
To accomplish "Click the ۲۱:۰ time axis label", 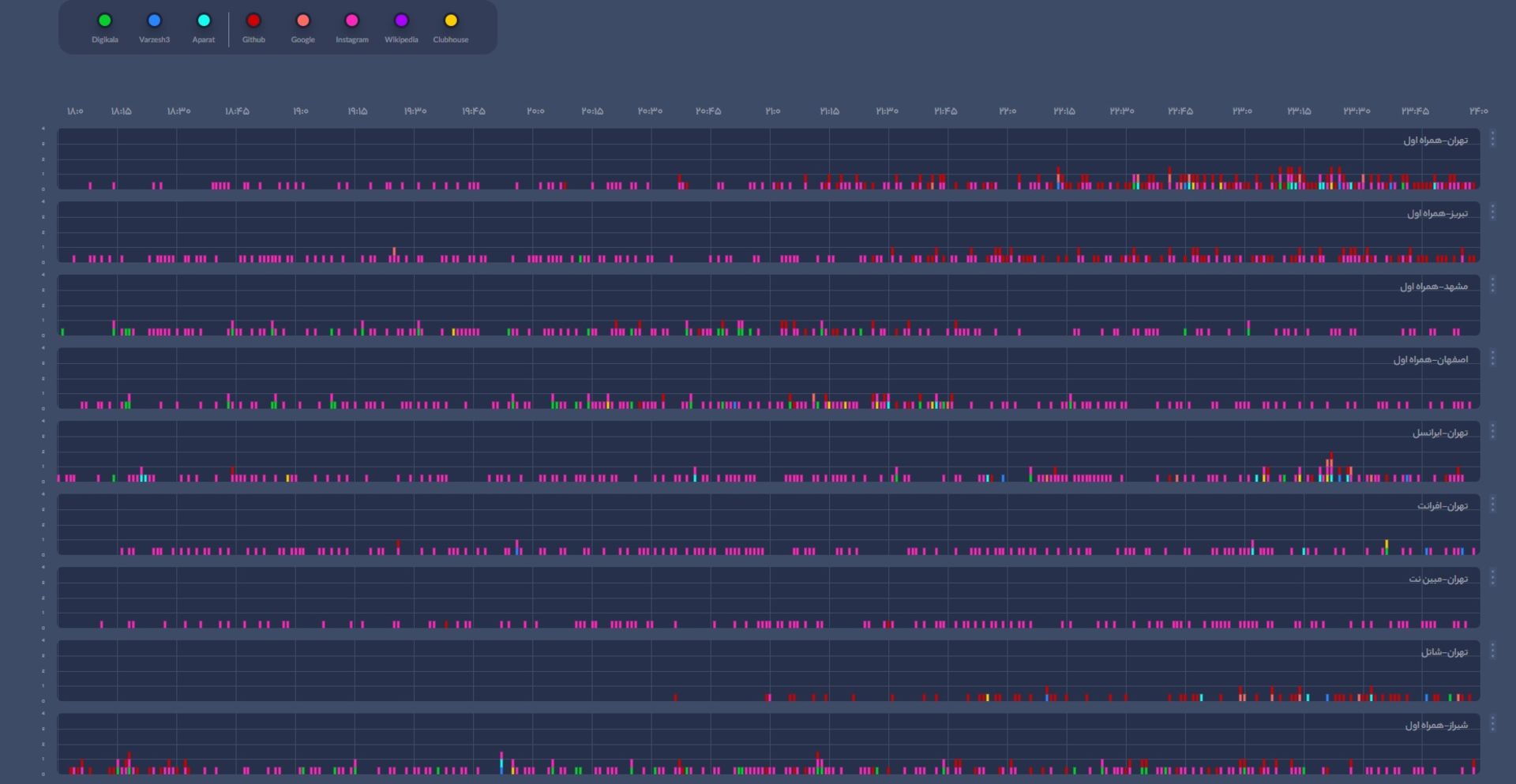I will (772, 111).
